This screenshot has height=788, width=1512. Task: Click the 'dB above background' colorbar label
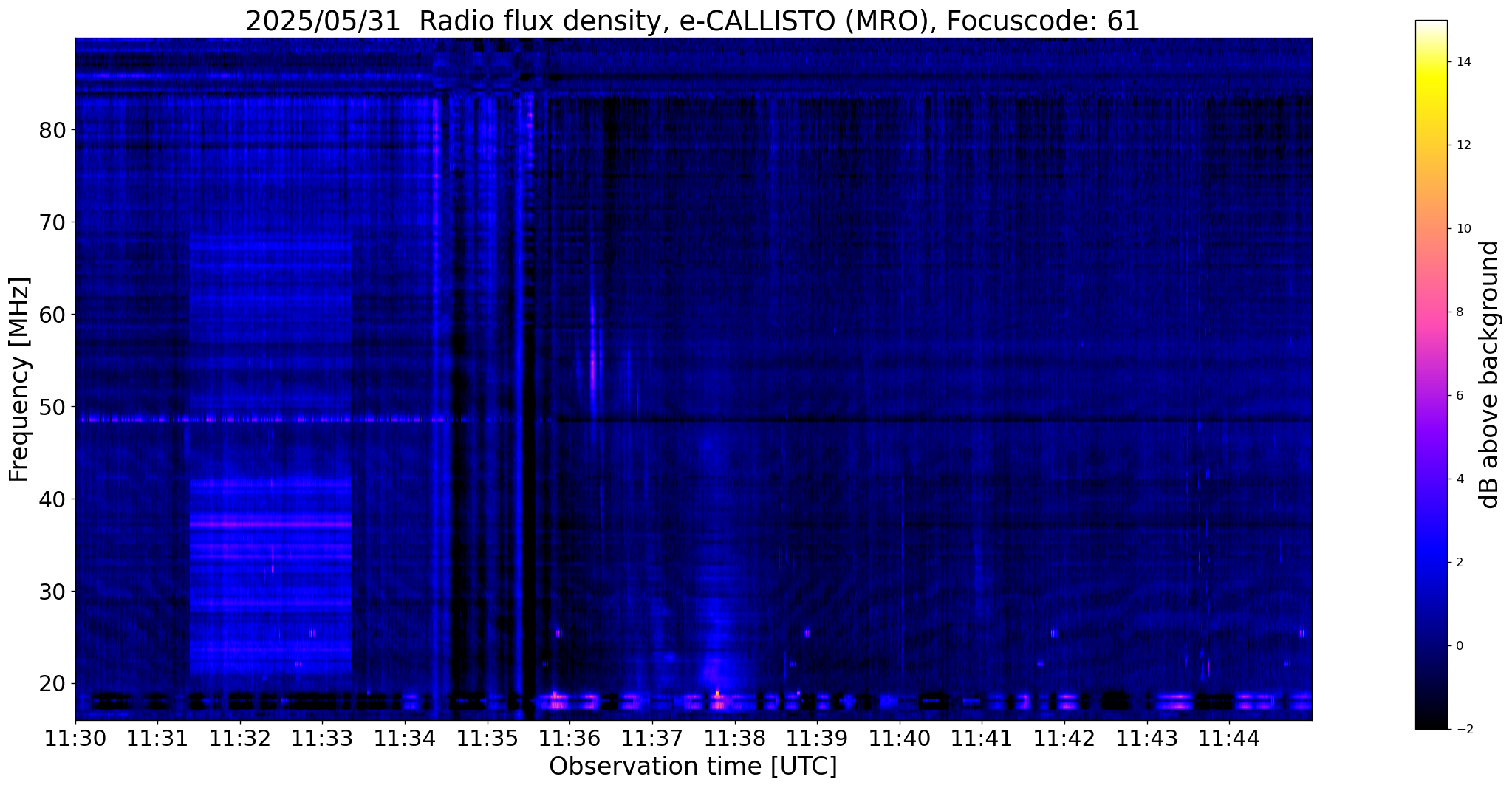pos(1490,374)
